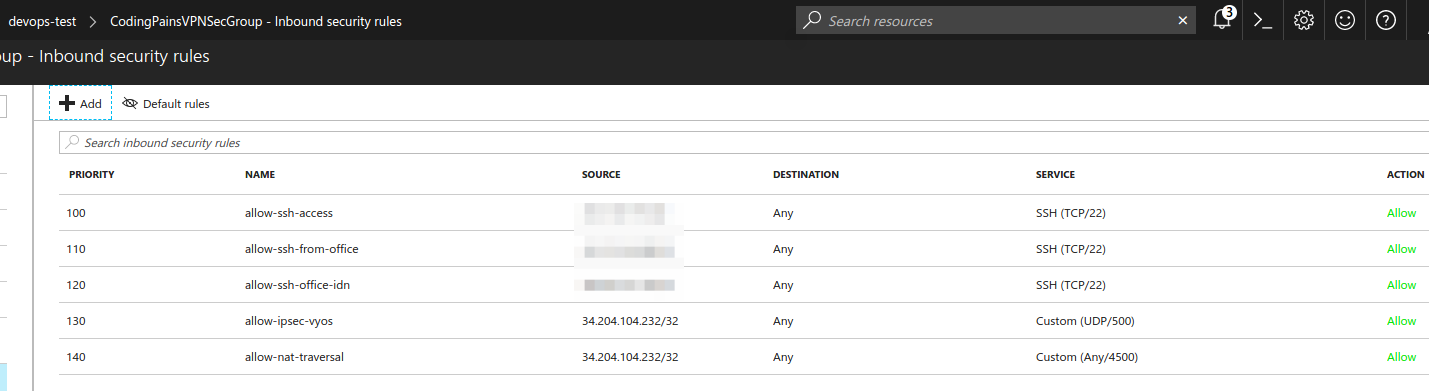Click Allow action of allow-ssh-access
The width and height of the screenshot is (1429, 391).
tap(1401, 213)
